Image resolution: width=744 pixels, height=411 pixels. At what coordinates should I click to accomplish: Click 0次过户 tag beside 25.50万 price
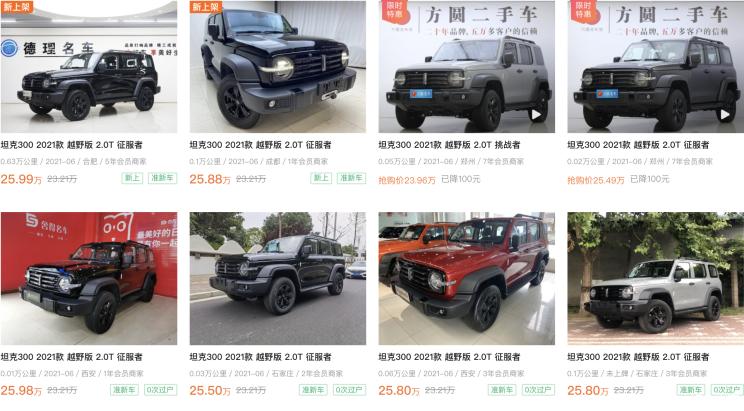[x=349, y=390]
